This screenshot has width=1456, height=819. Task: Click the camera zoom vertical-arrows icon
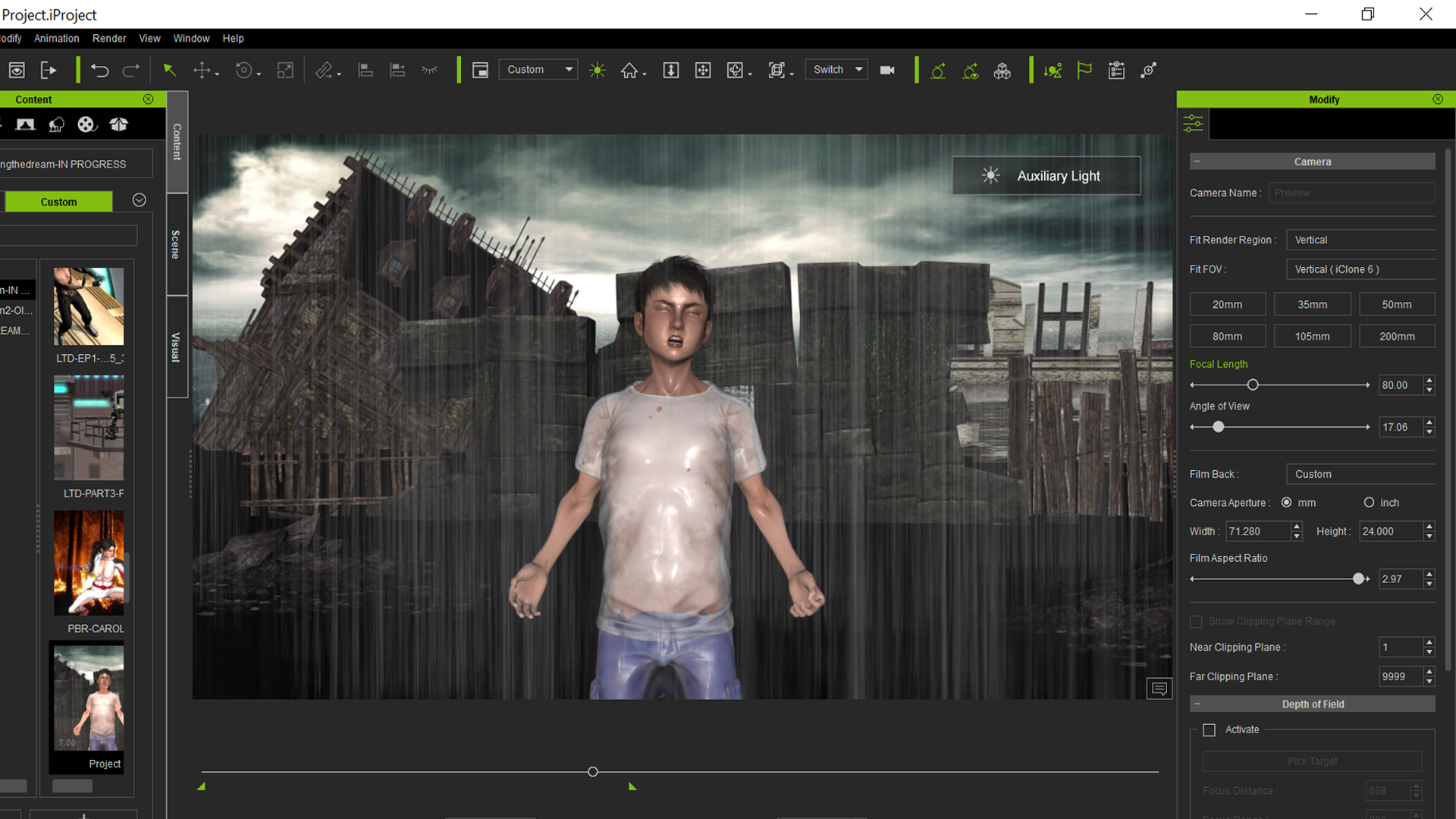tap(671, 71)
